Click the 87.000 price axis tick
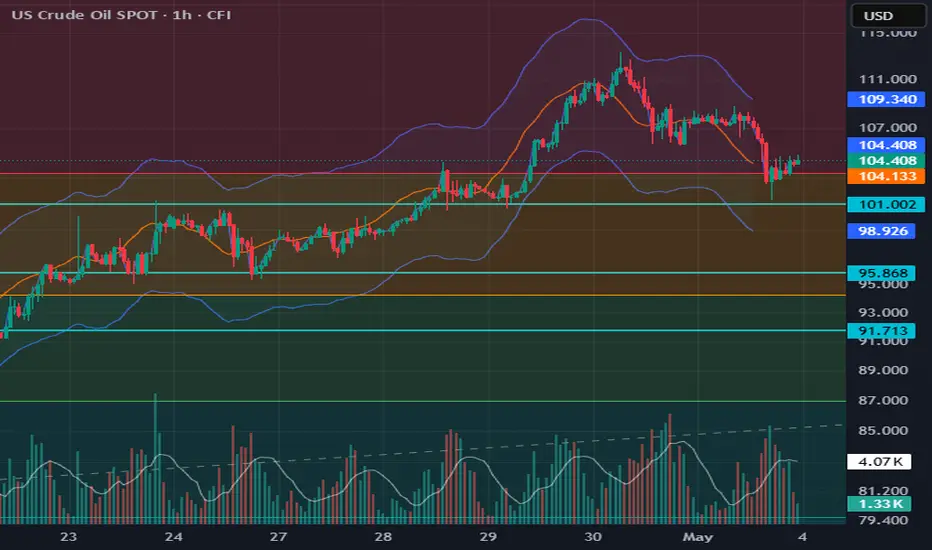 click(883, 401)
